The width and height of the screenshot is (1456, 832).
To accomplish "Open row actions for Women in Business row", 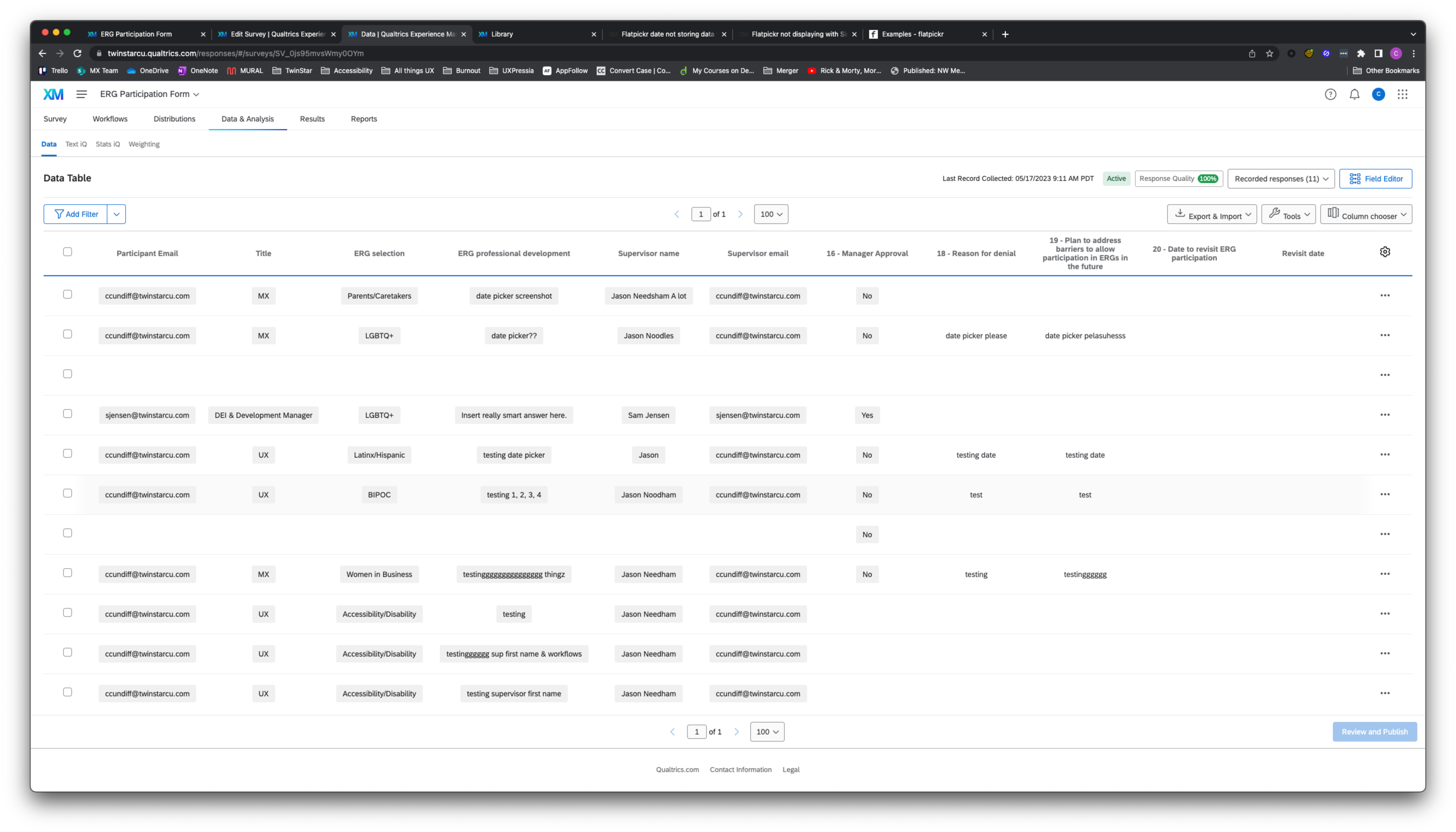I will (x=1385, y=574).
